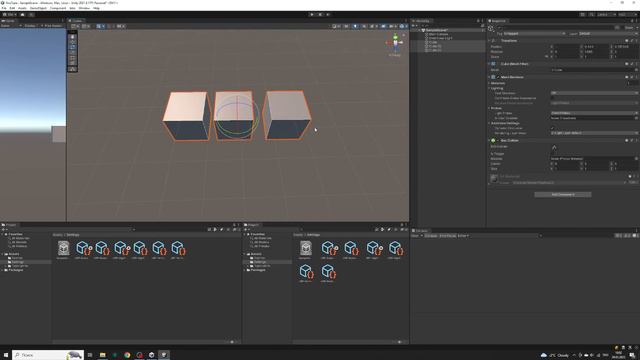
Task: Open the Free Aspect dropdown in Game view
Action: tap(53, 26)
